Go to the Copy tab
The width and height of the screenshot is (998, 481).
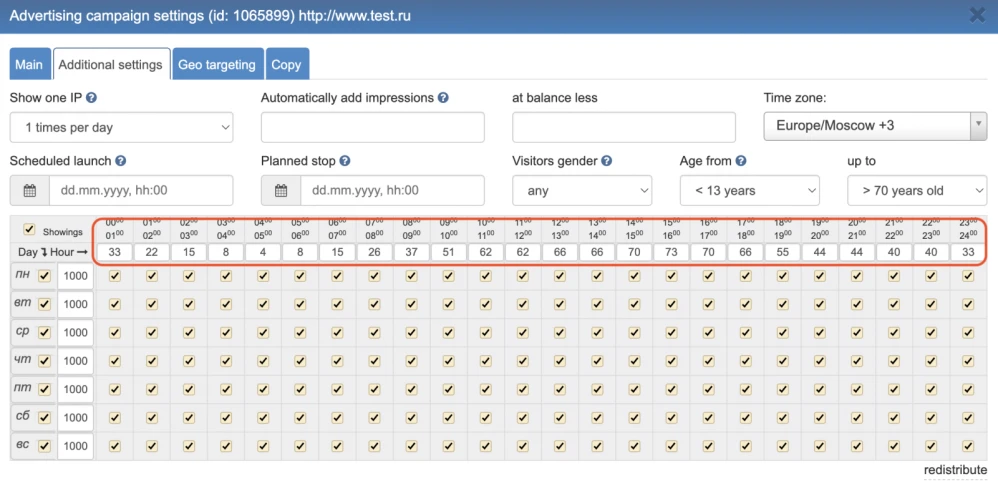(286, 64)
